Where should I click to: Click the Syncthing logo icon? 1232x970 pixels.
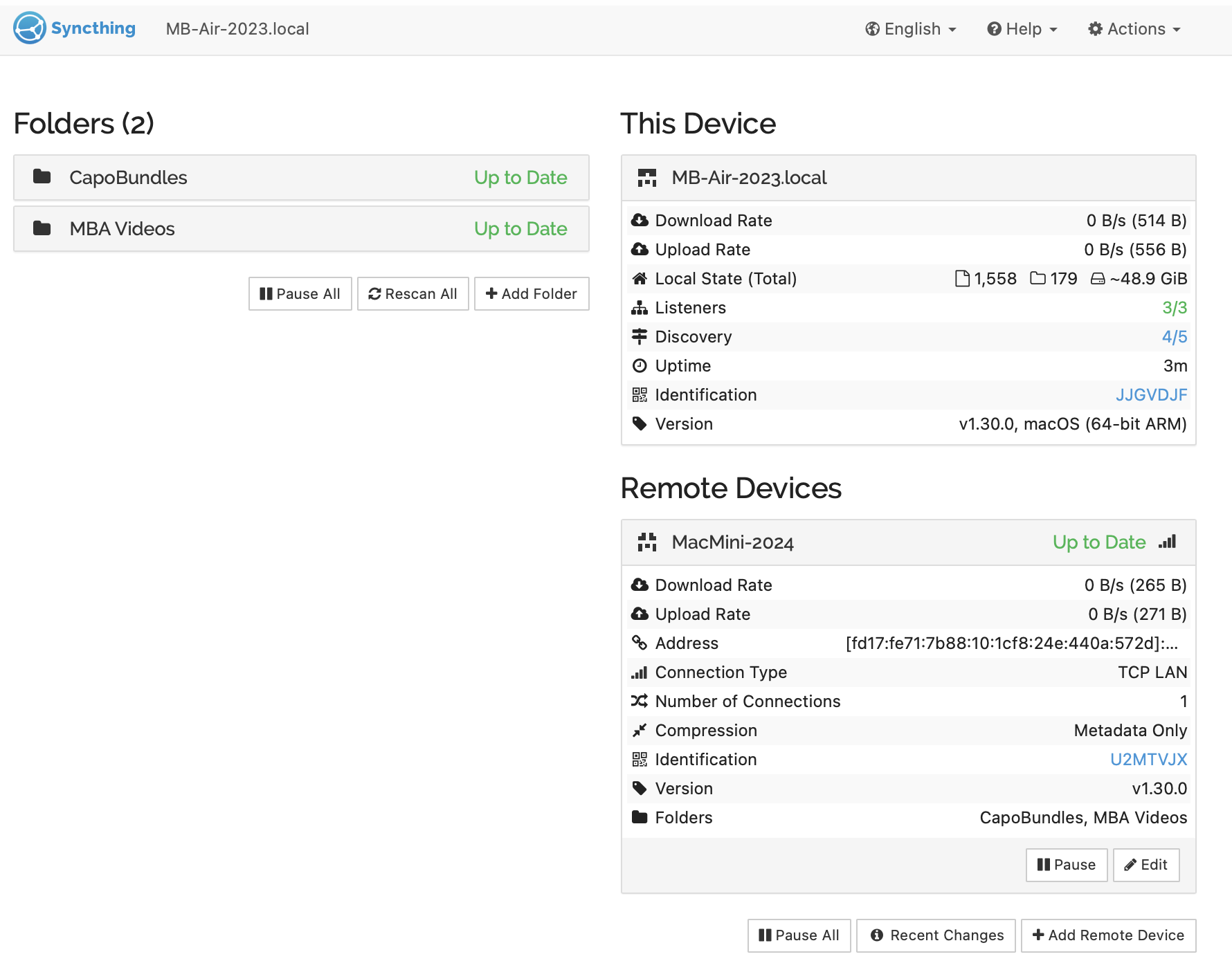click(30, 28)
